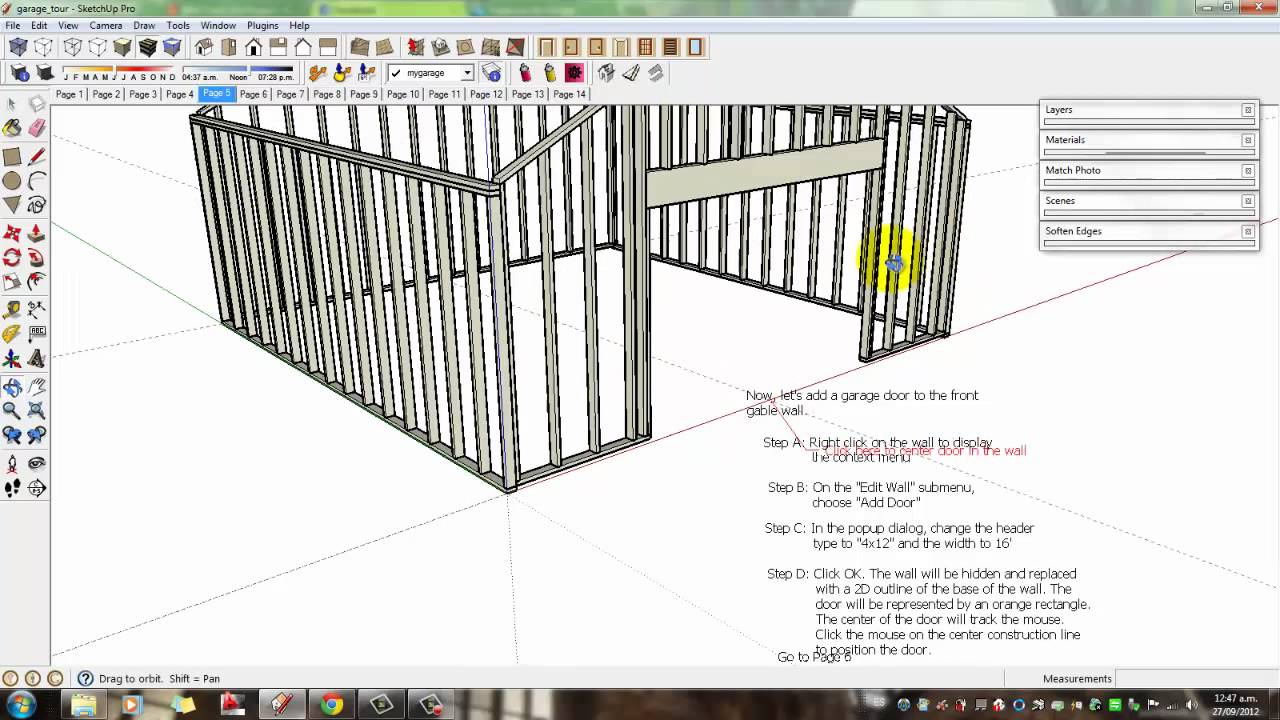Switch to the Pan hand tool

pos(37,387)
